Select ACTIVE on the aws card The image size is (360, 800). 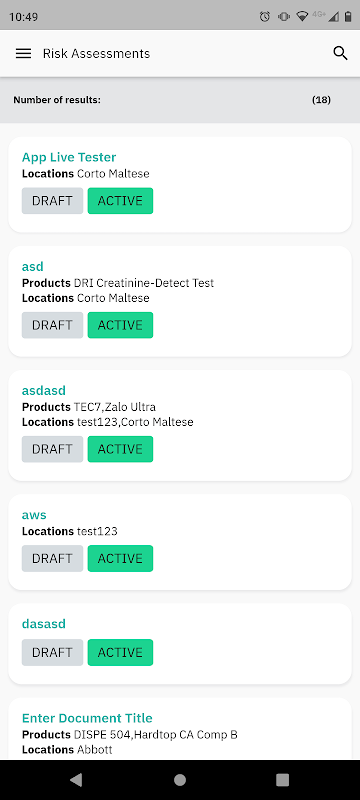point(120,558)
